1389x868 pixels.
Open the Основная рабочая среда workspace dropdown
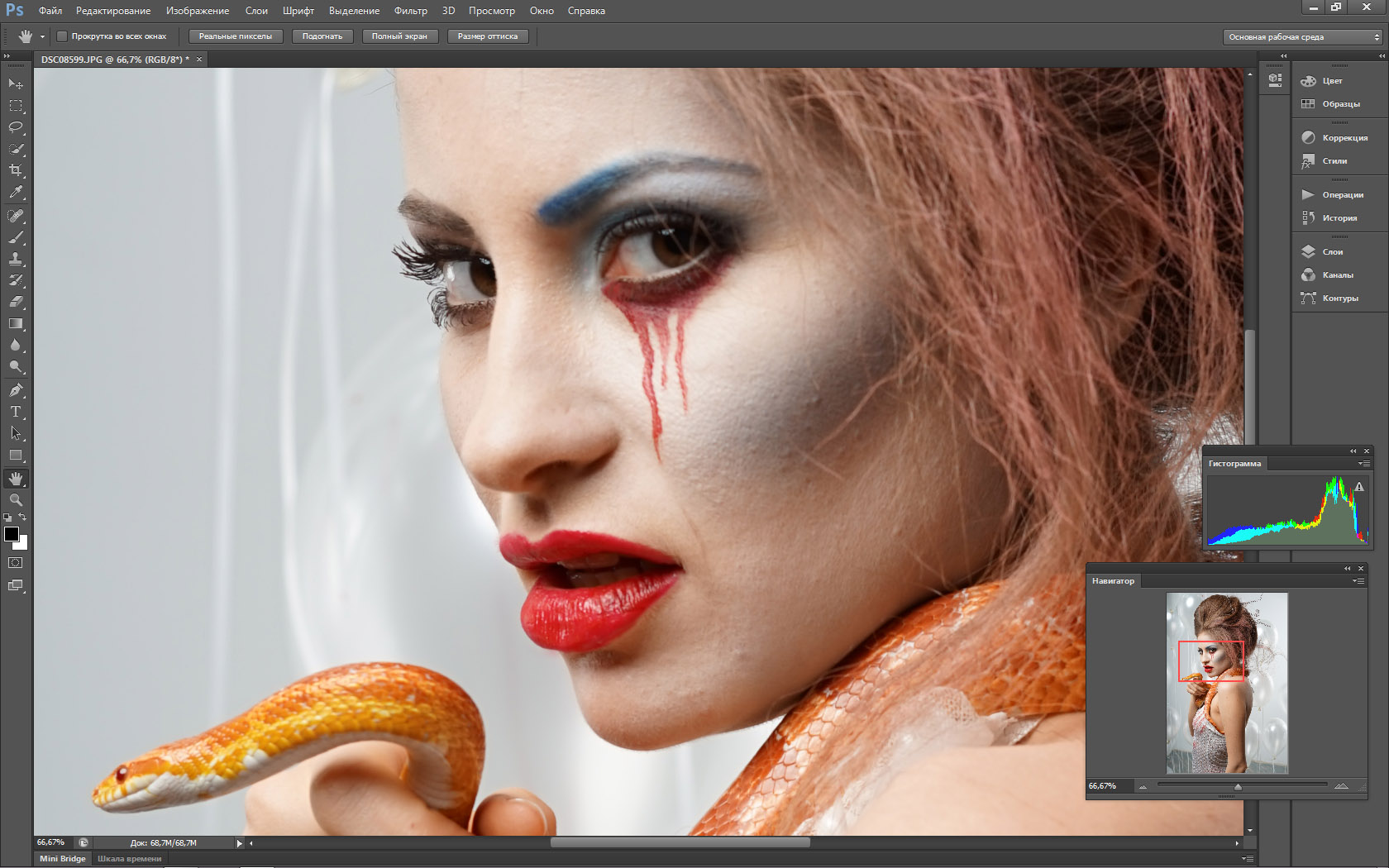[x=1303, y=37]
